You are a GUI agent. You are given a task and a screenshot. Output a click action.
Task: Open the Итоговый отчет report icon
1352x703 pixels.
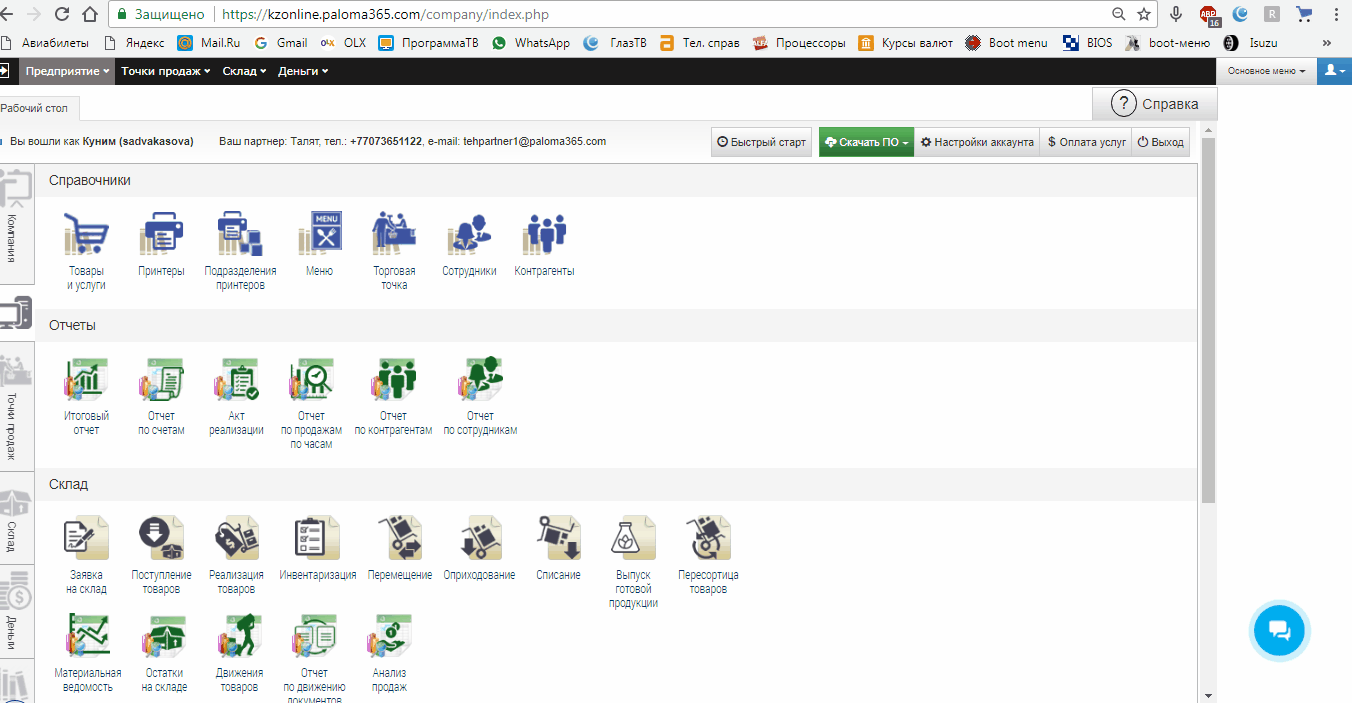tap(86, 380)
